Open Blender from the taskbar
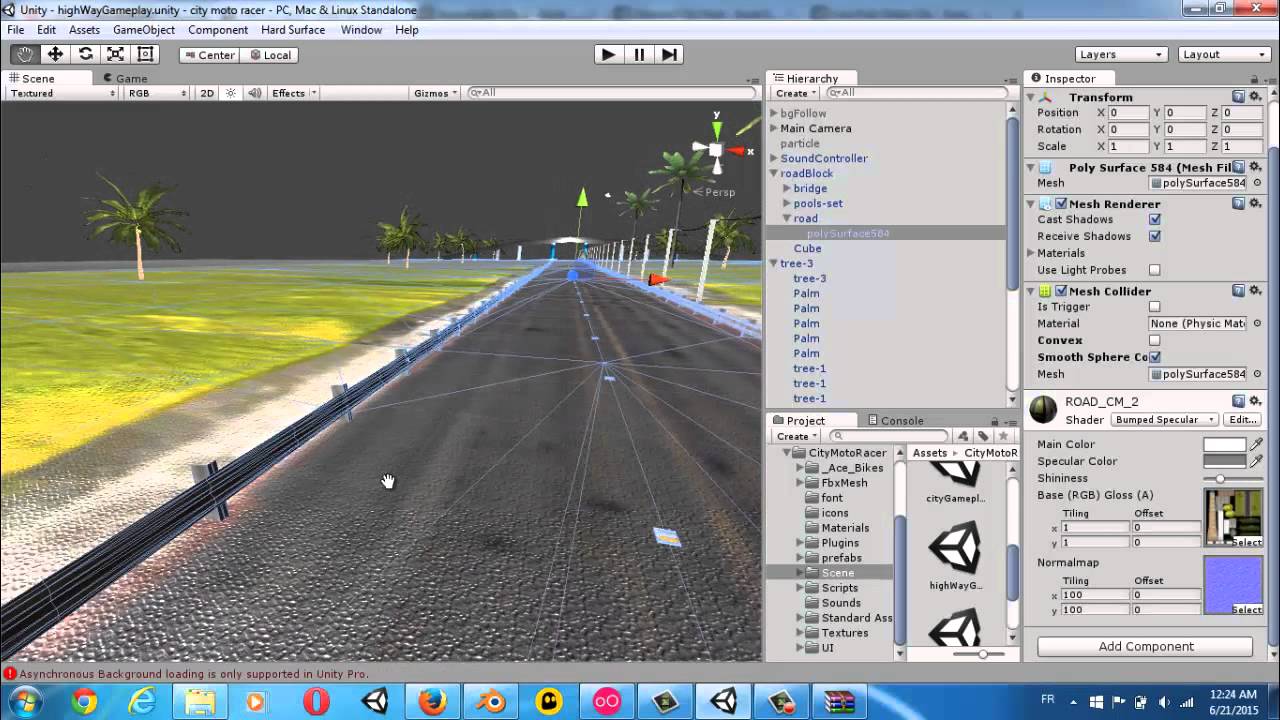Screen dimensions: 1280x720 coord(490,702)
